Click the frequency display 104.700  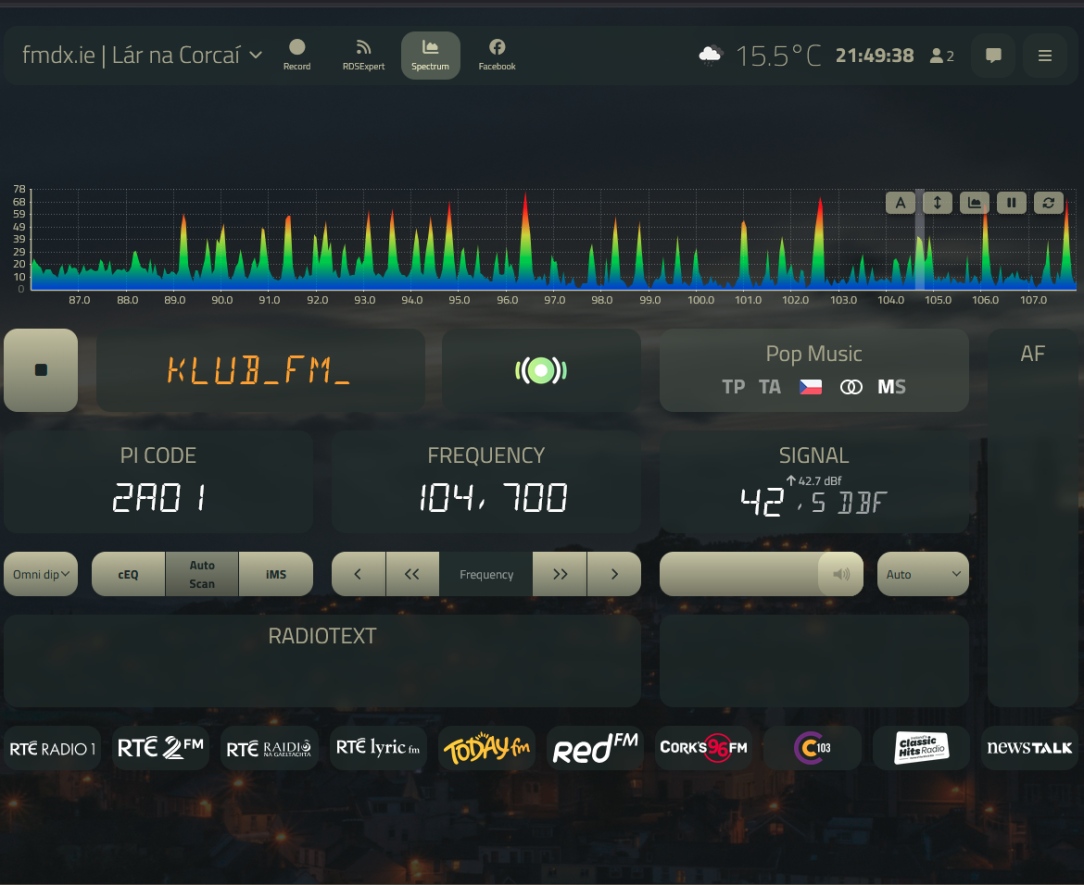[x=493, y=497]
